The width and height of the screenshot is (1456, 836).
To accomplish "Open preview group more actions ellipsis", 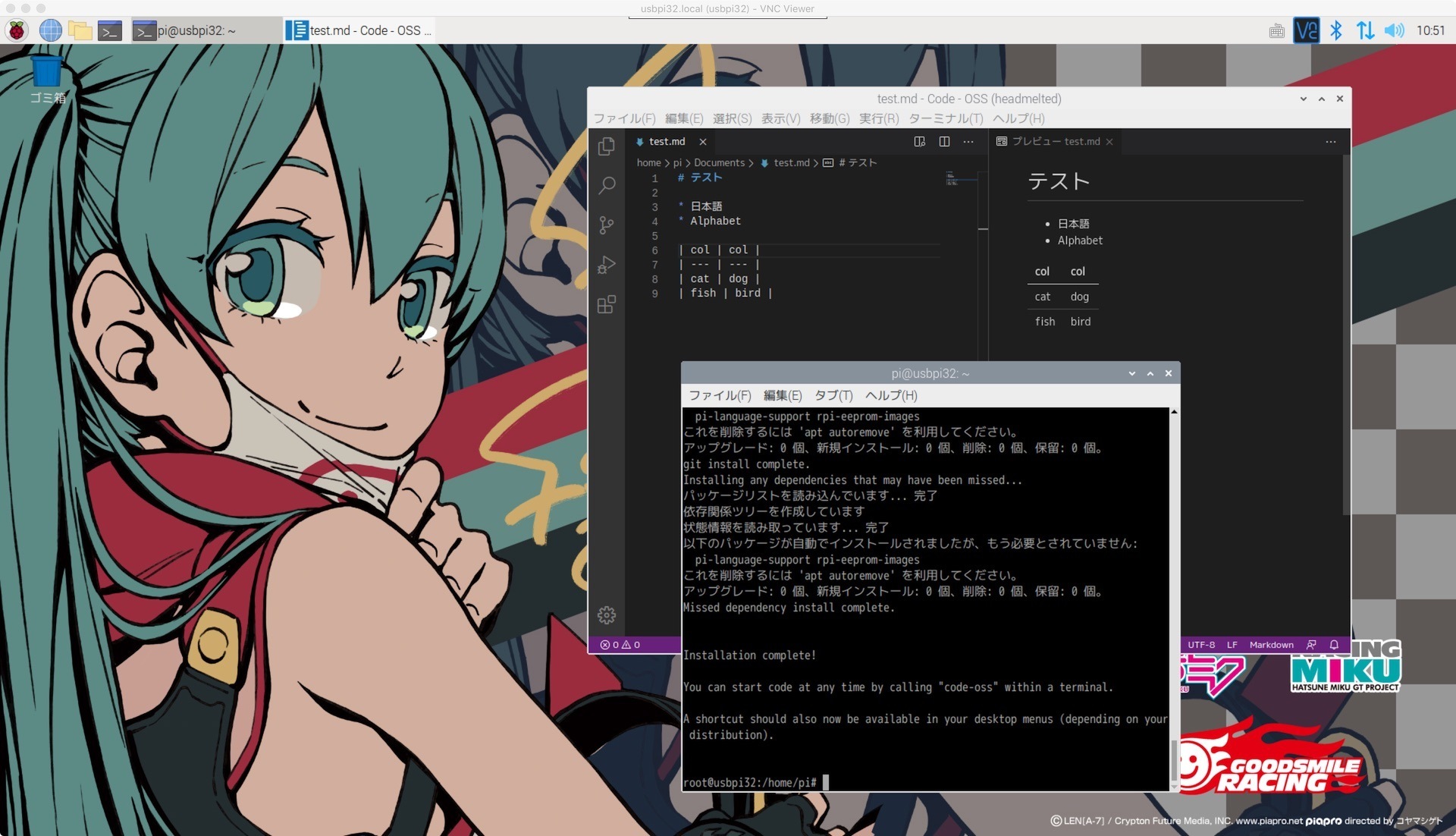I will pos(1331,142).
